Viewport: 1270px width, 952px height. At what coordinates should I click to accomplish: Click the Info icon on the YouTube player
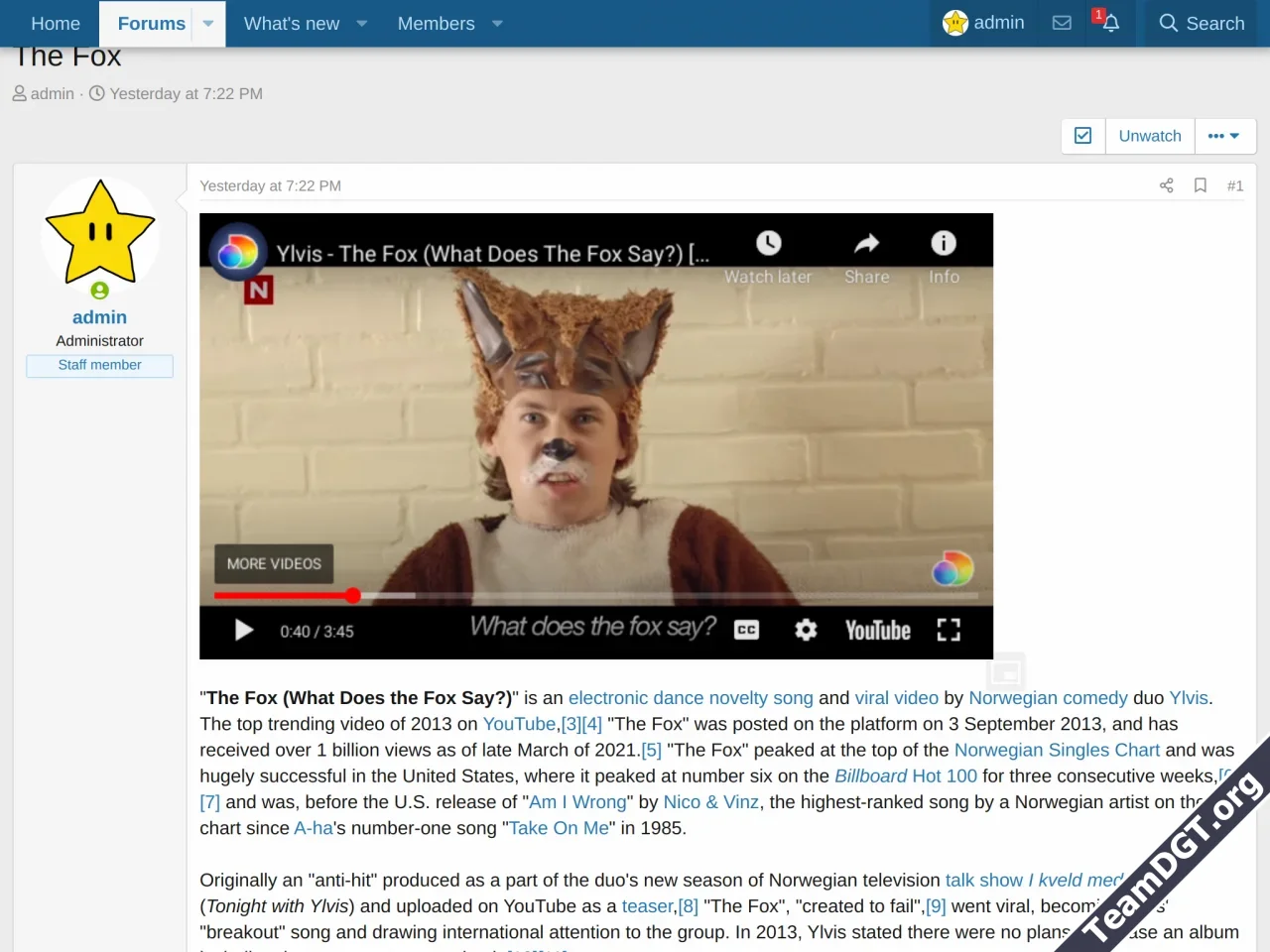tap(943, 244)
